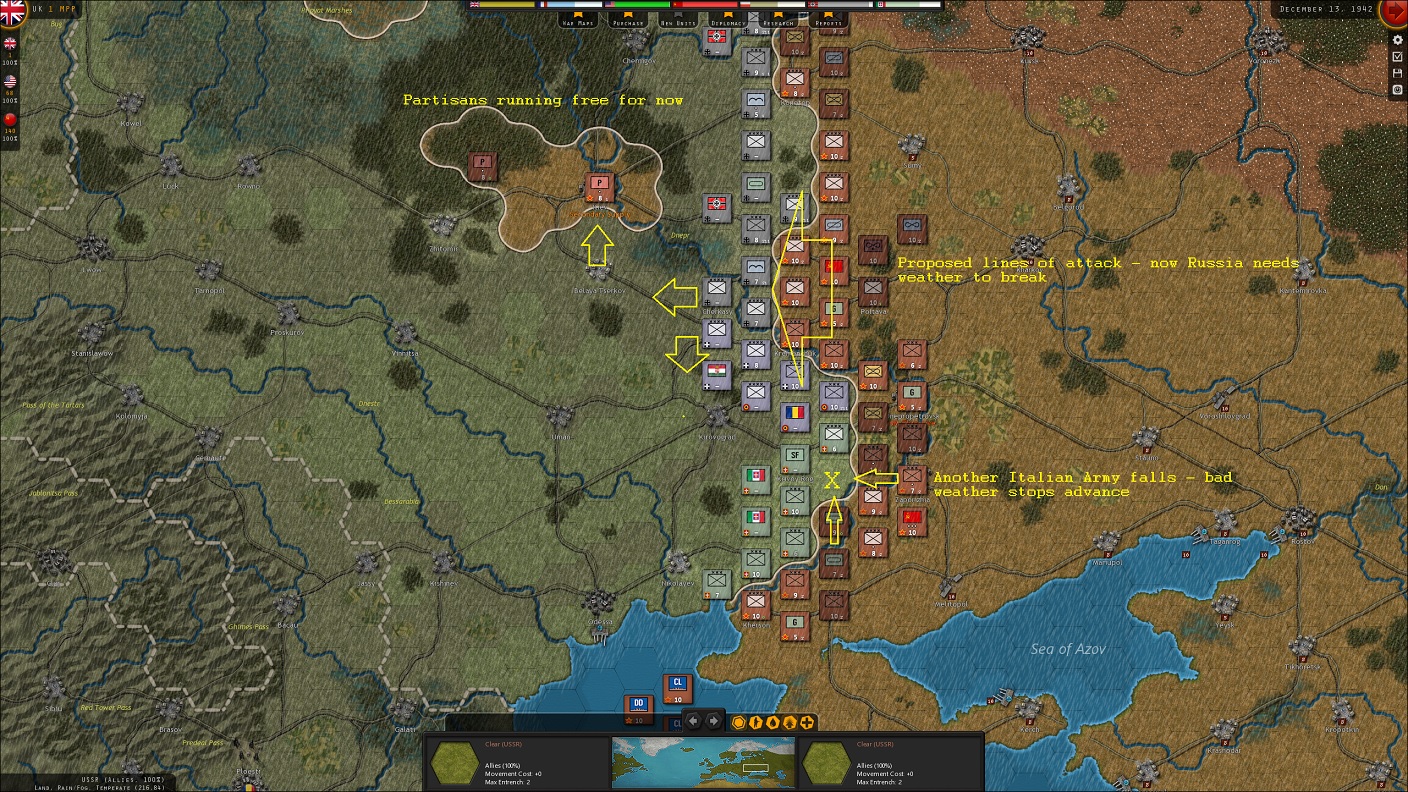Image resolution: width=1408 pixels, height=792 pixels.
Task: Click the USA green strength bar in the top bar
Action: [643, 5]
